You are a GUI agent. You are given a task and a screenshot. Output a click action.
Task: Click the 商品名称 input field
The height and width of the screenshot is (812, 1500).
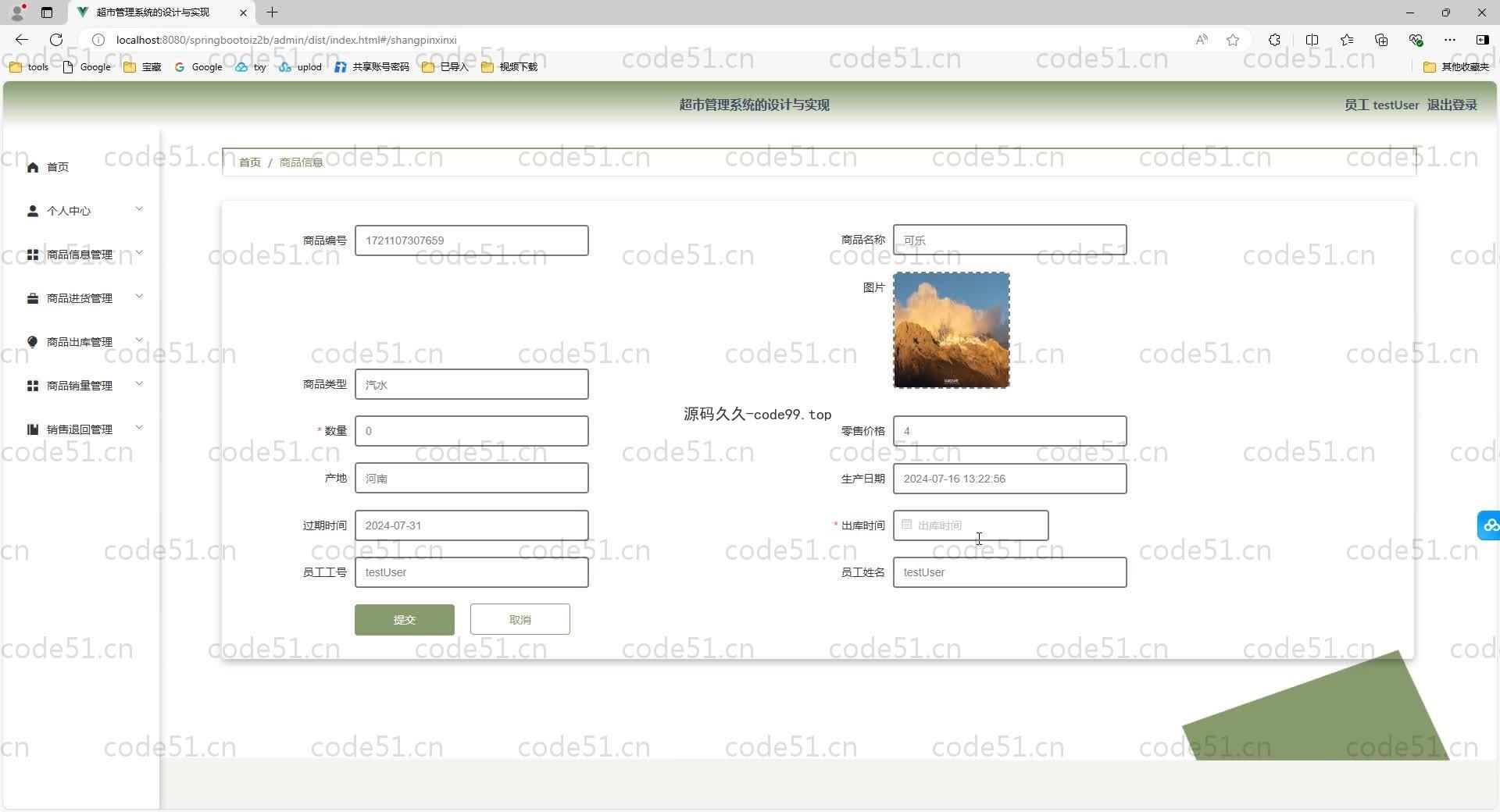click(x=1009, y=240)
